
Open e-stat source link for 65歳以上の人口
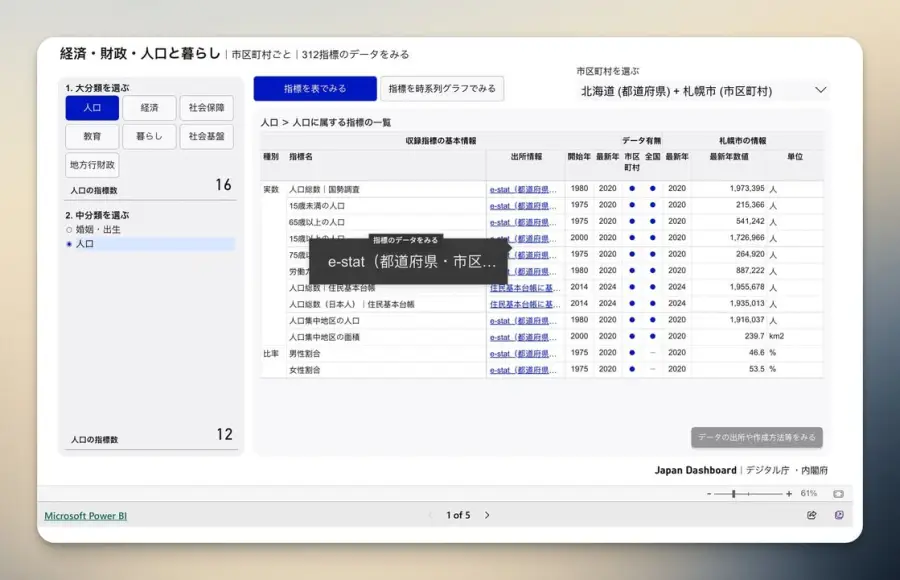523,222
